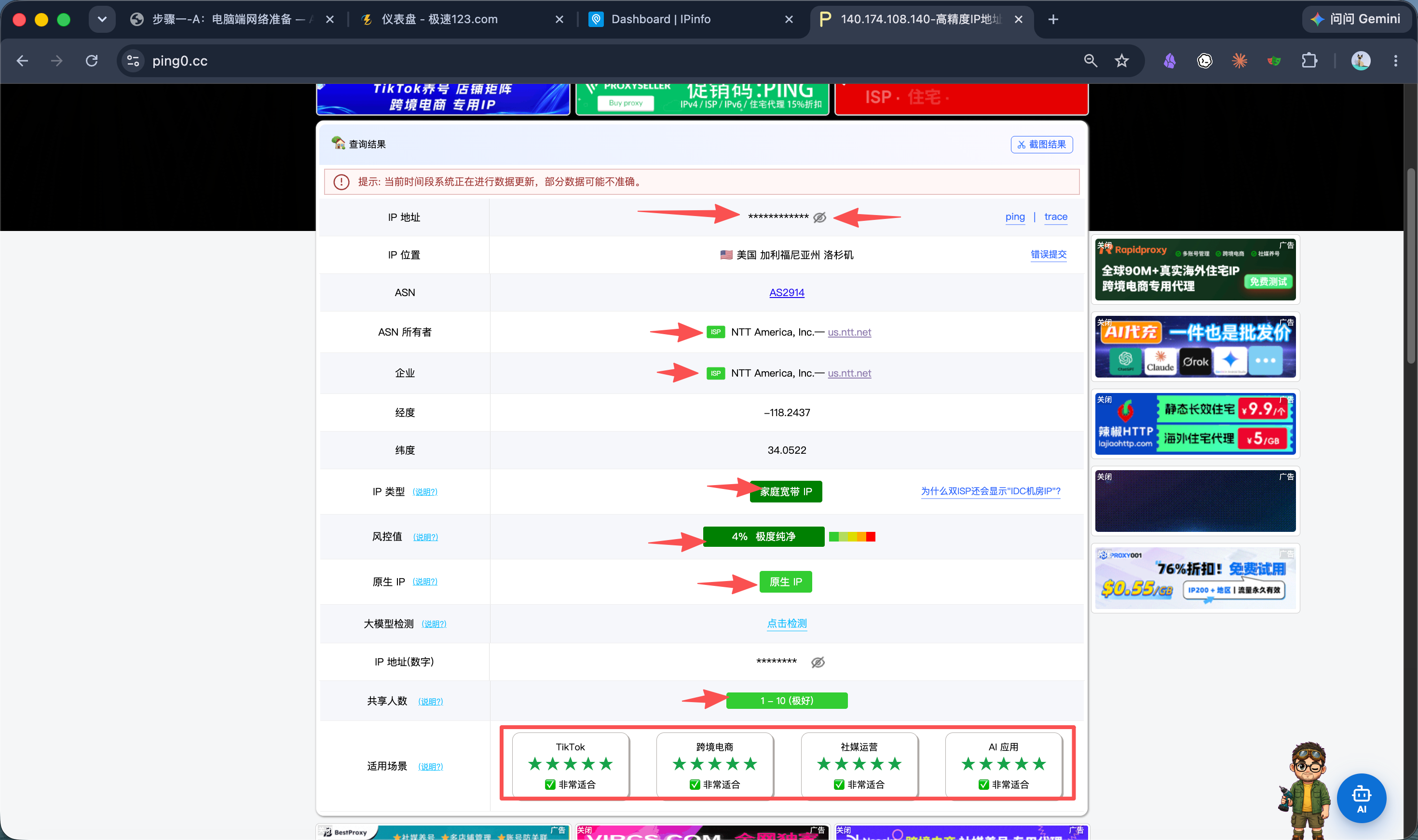Click the 适用场景 说明 link
This screenshot has width=1418, height=840.
tap(430, 766)
